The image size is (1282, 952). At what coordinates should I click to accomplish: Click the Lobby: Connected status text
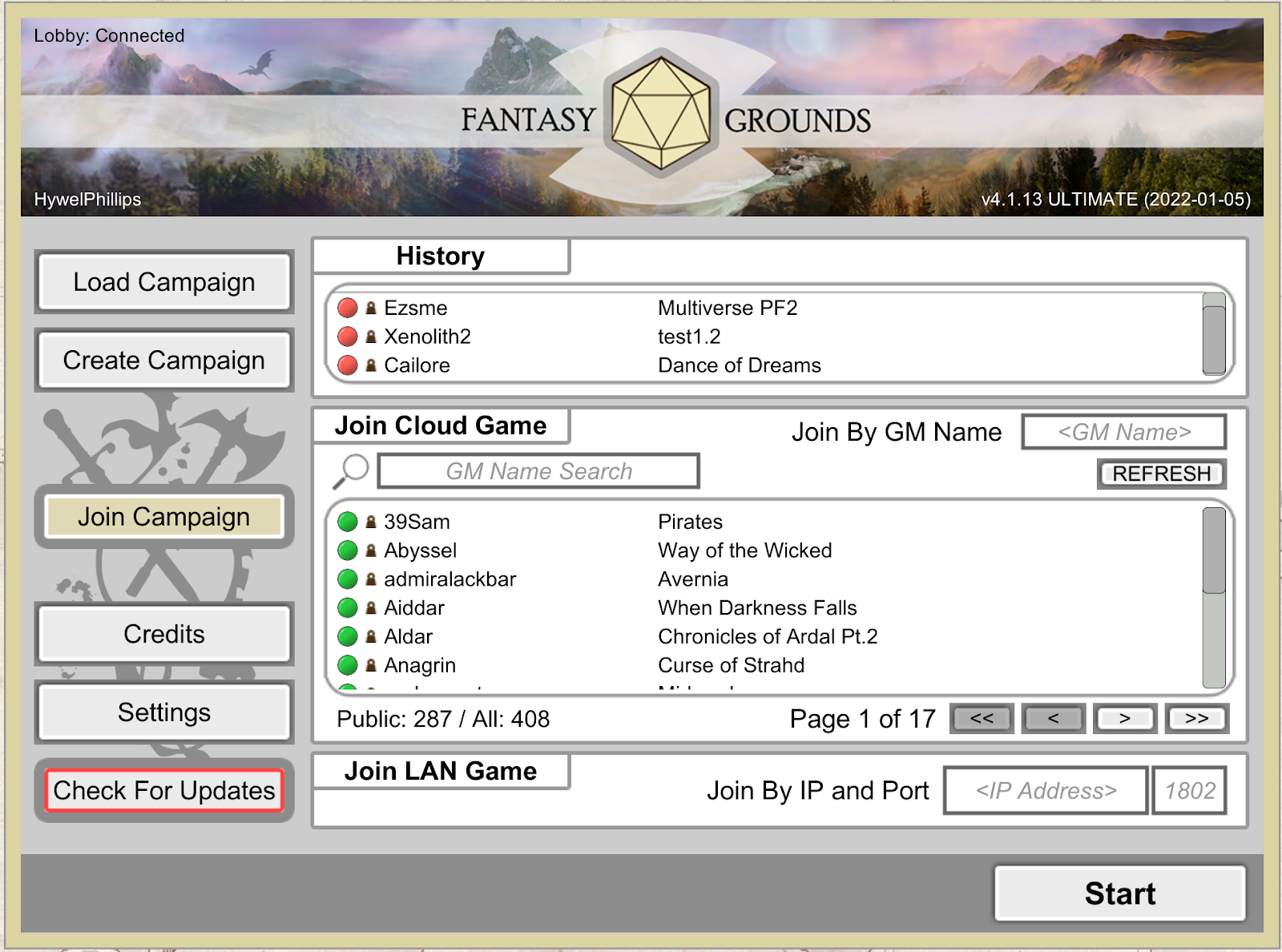click(109, 35)
